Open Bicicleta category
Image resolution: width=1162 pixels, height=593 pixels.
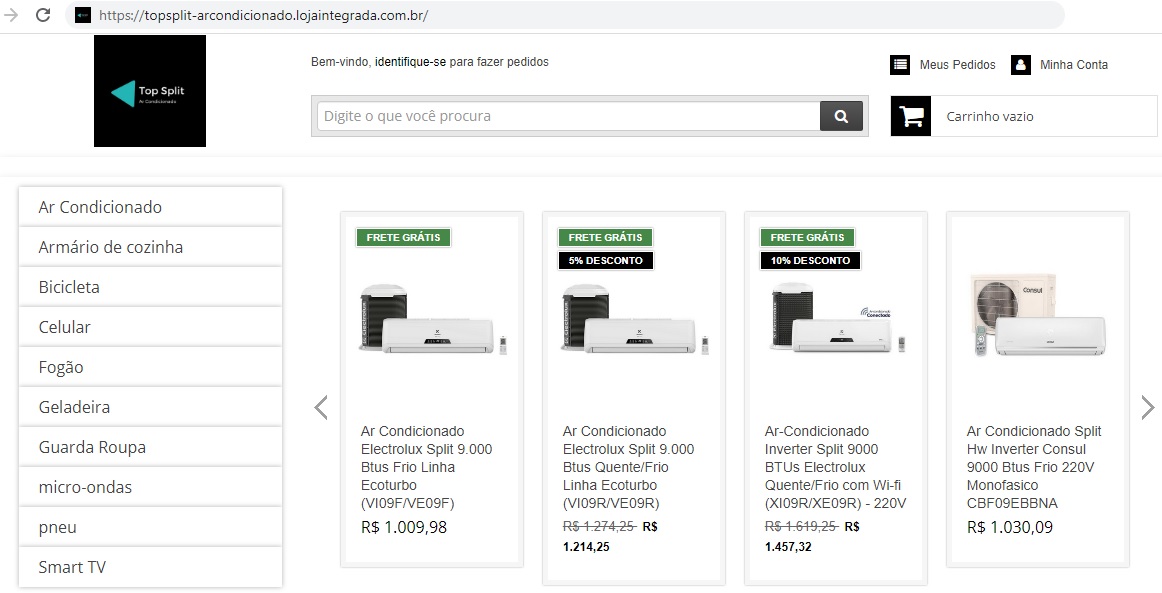click(x=150, y=287)
